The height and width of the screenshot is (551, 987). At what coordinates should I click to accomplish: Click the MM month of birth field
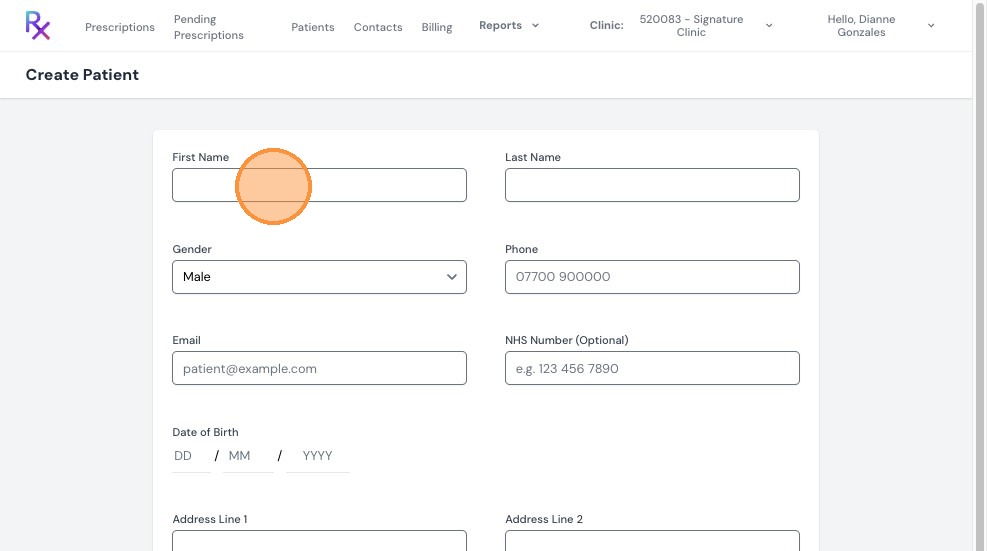click(x=248, y=456)
